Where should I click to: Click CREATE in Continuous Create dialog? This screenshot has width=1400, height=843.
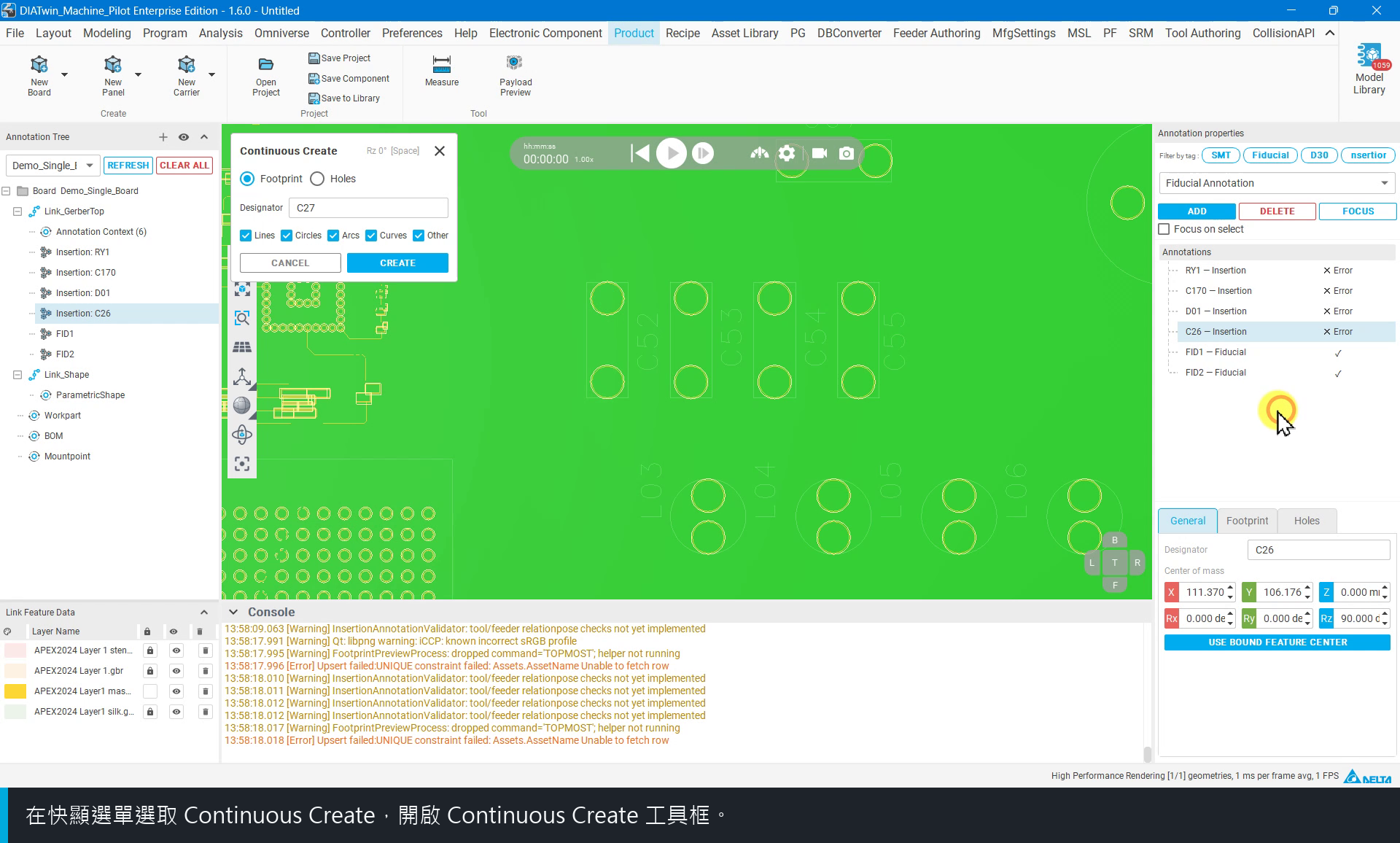coord(397,263)
